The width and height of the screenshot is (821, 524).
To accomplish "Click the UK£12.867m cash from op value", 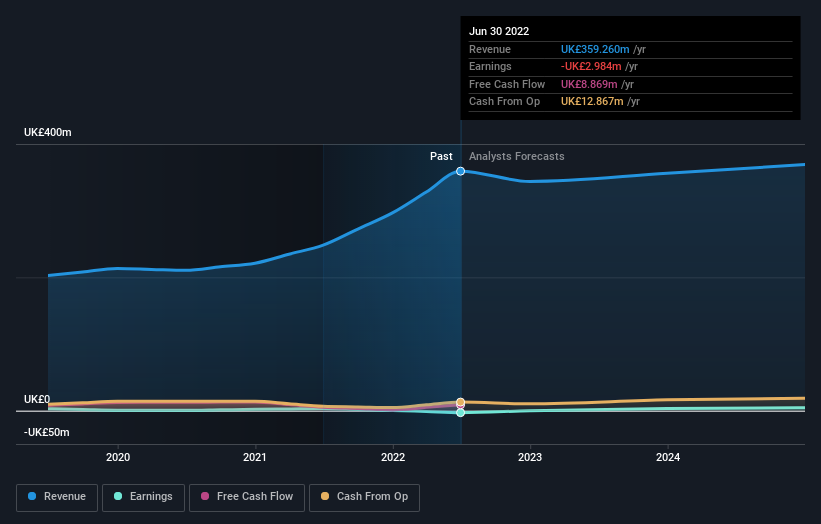I will pyautogui.click(x=592, y=102).
